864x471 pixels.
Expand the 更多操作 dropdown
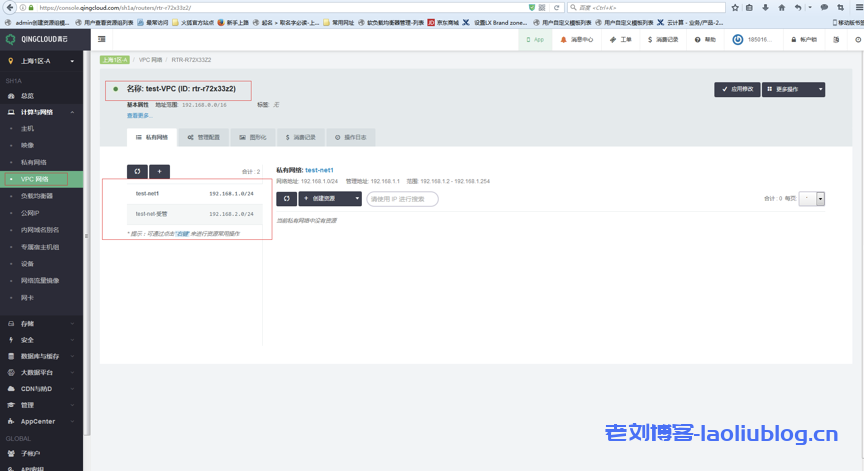[798, 89]
